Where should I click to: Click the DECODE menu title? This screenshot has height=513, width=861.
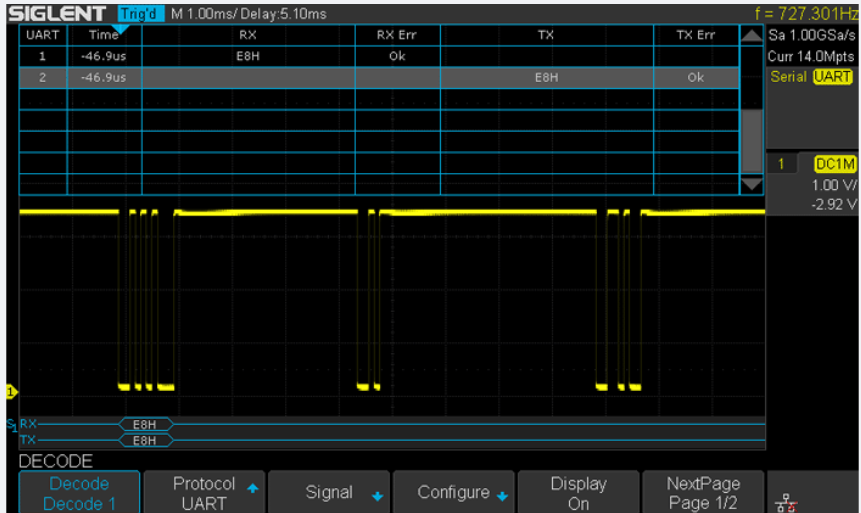55,461
